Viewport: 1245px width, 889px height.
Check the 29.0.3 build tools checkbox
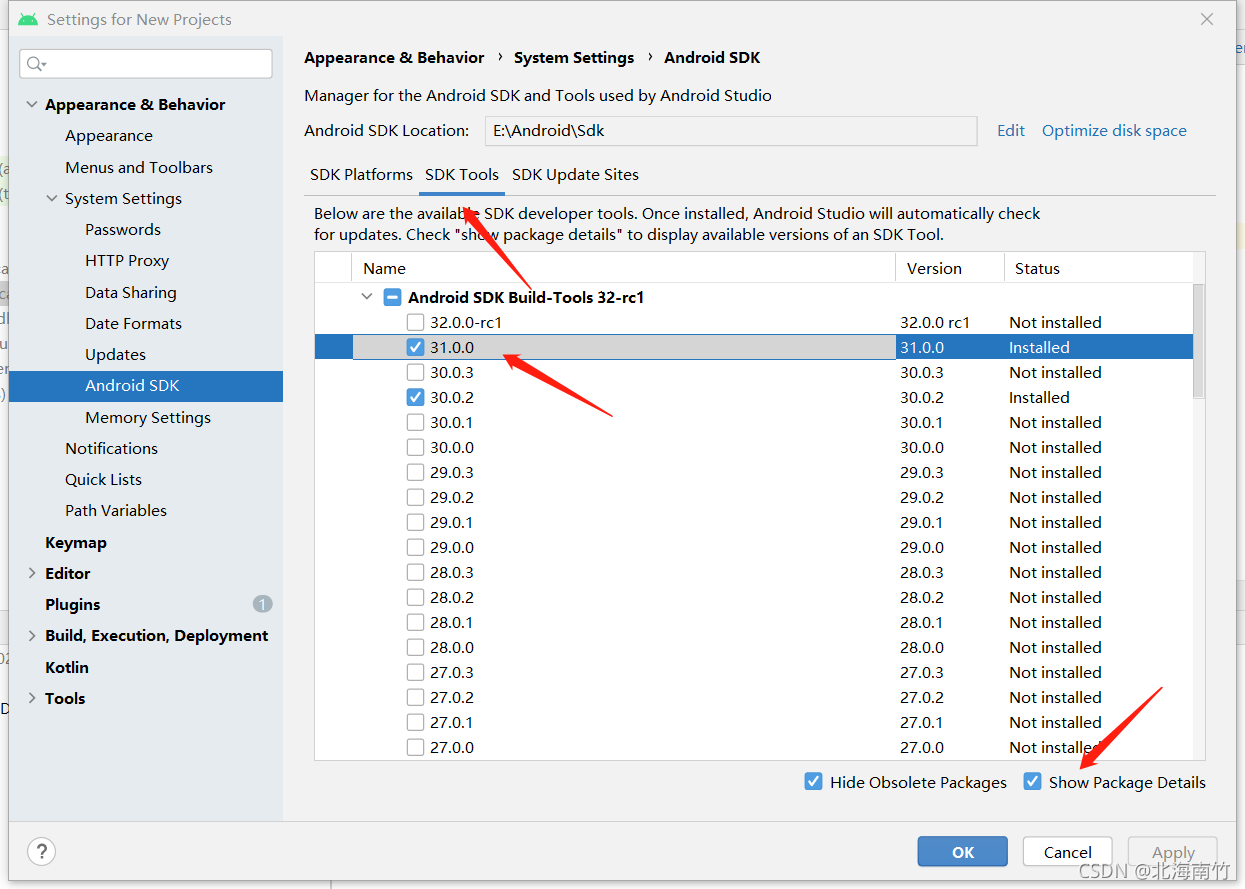point(415,472)
